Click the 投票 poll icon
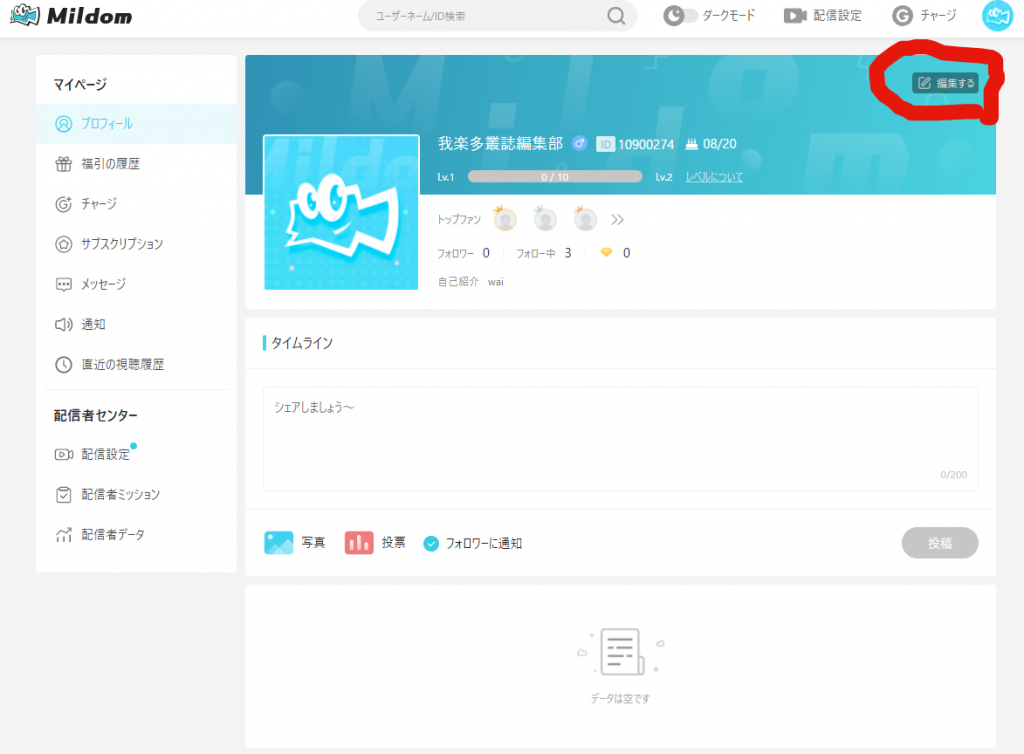 (x=359, y=543)
